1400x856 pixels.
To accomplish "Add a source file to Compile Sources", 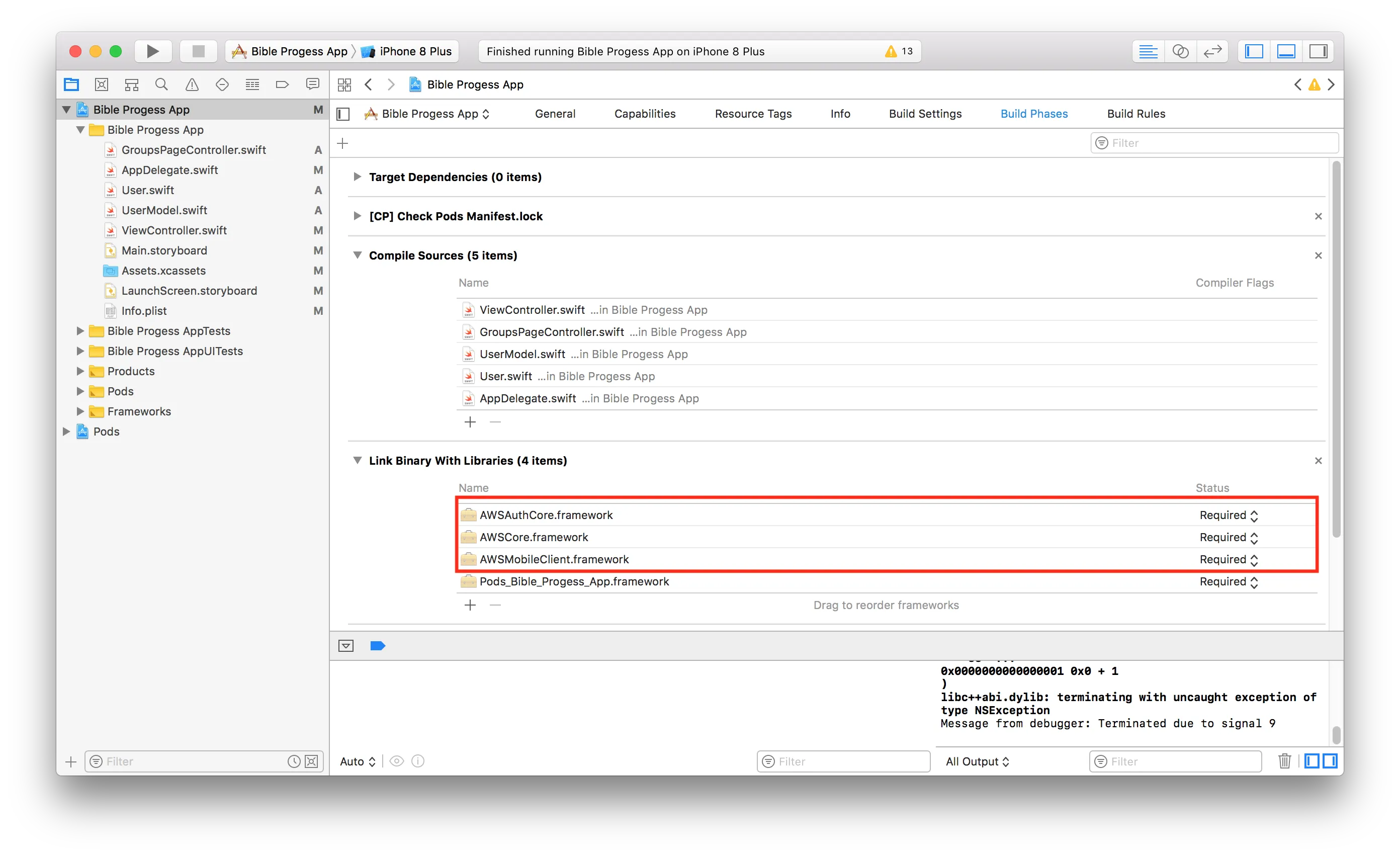I will (470, 422).
